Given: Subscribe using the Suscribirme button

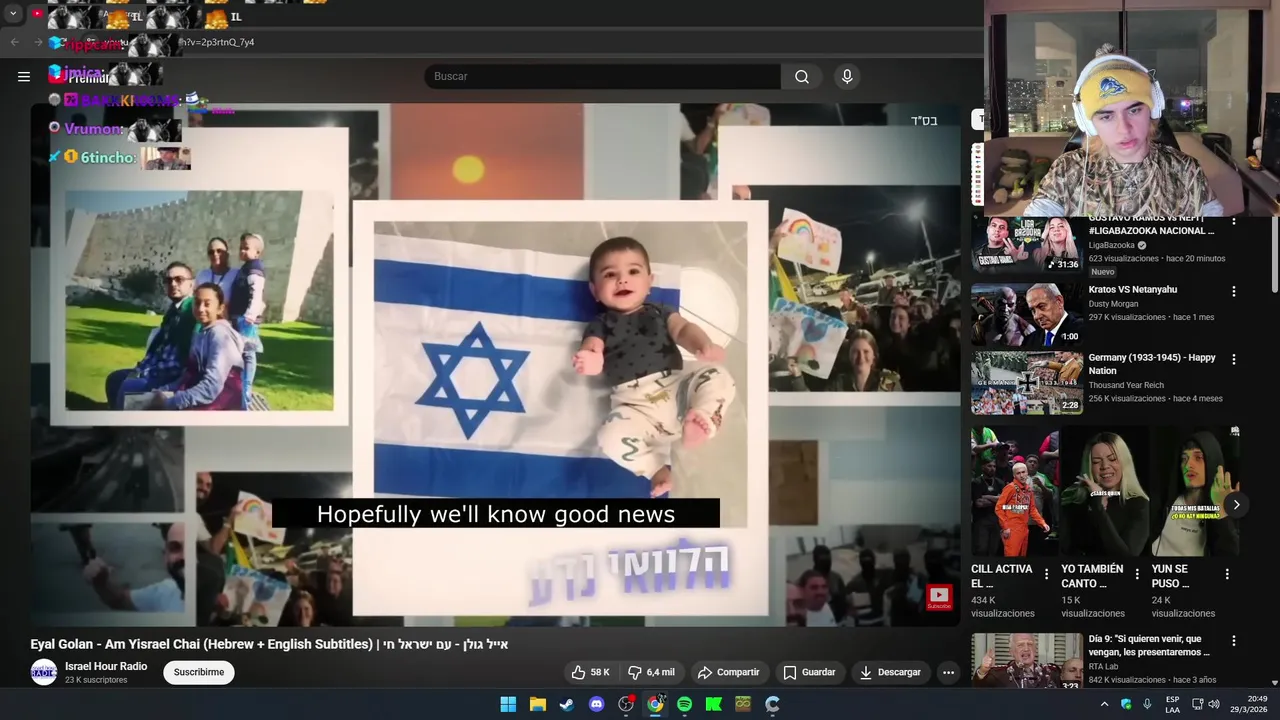Looking at the screenshot, I should tap(199, 672).
